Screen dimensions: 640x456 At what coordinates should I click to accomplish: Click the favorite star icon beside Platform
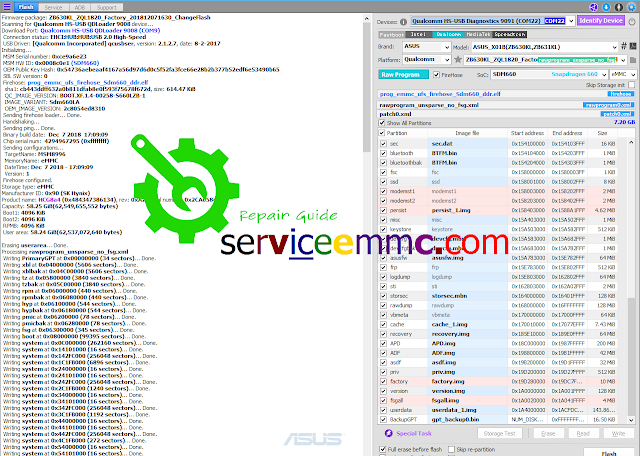pos(458,60)
